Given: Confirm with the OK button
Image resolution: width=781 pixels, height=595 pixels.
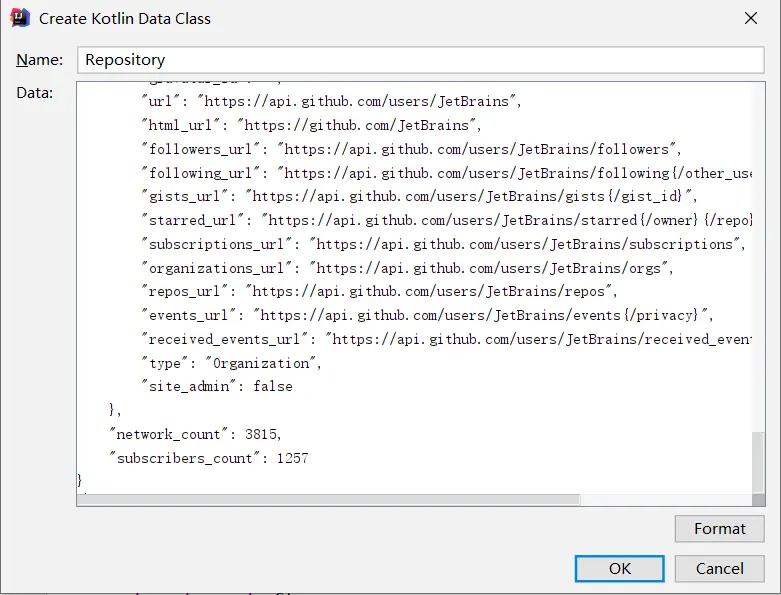Looking at the screenshot, I should click(620, 569).
